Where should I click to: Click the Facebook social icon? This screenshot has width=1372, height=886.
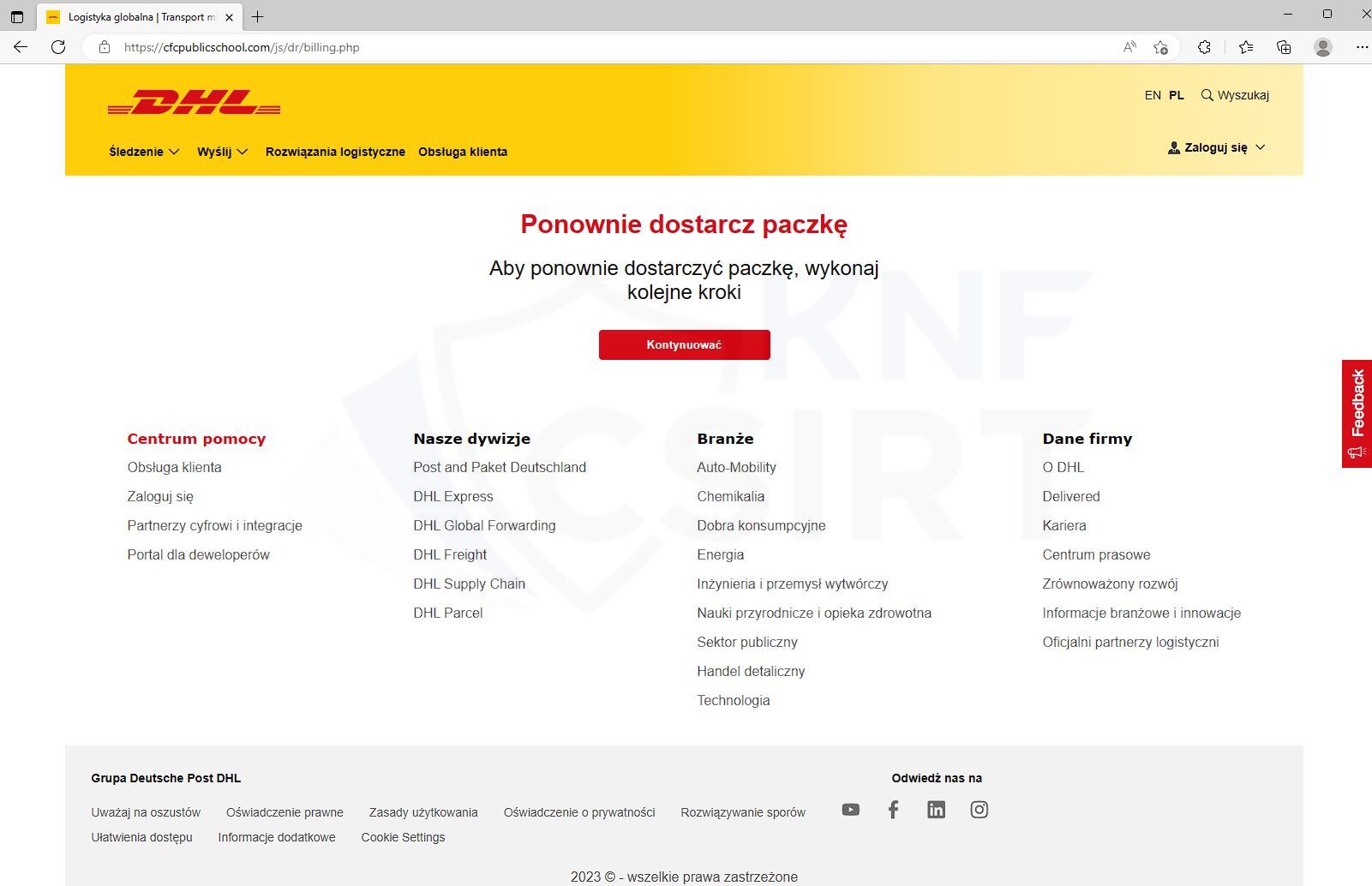point(893,809)
